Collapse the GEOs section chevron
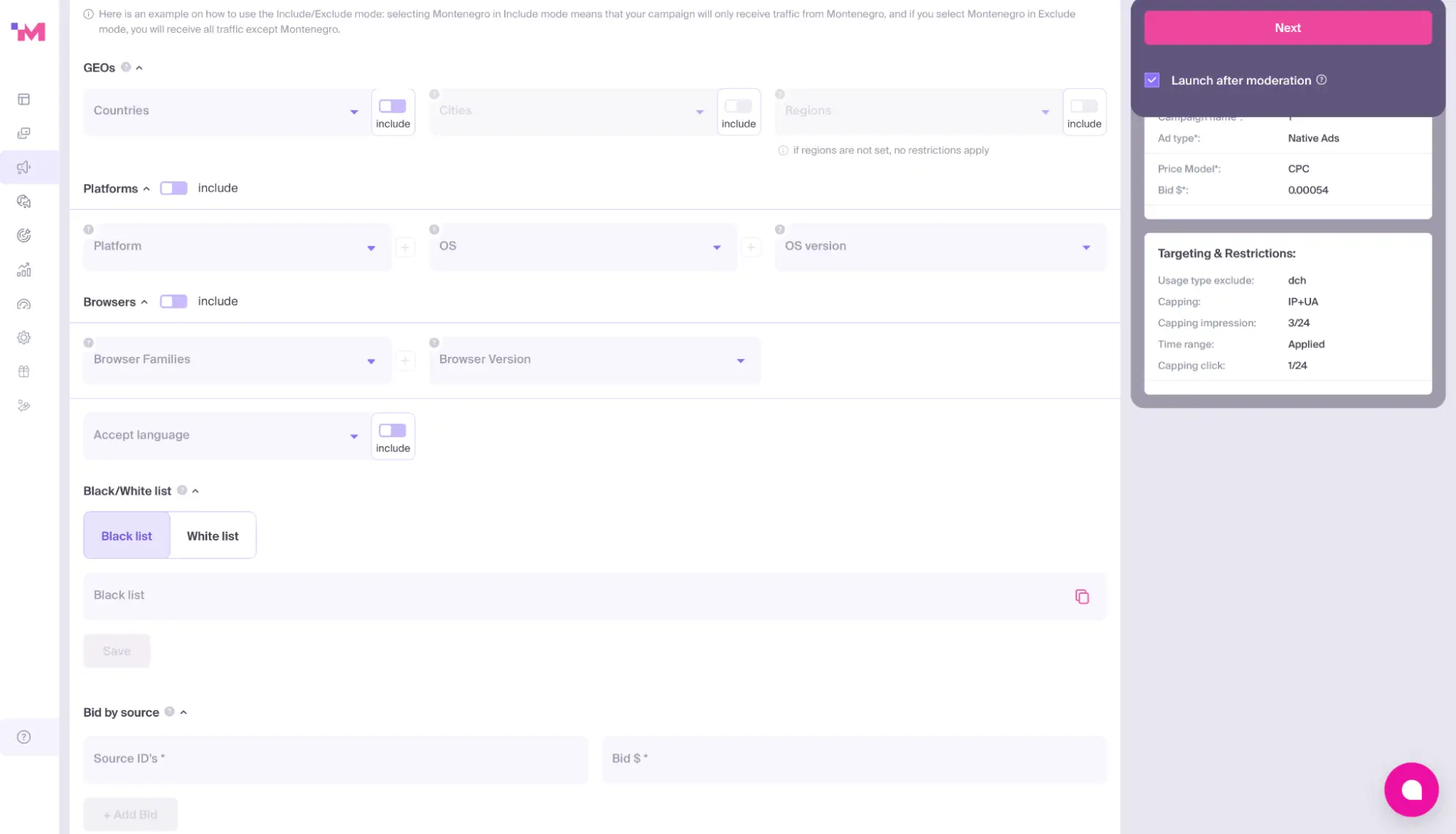The height and width of the screenshot is (834, 1456). (139, 68)
